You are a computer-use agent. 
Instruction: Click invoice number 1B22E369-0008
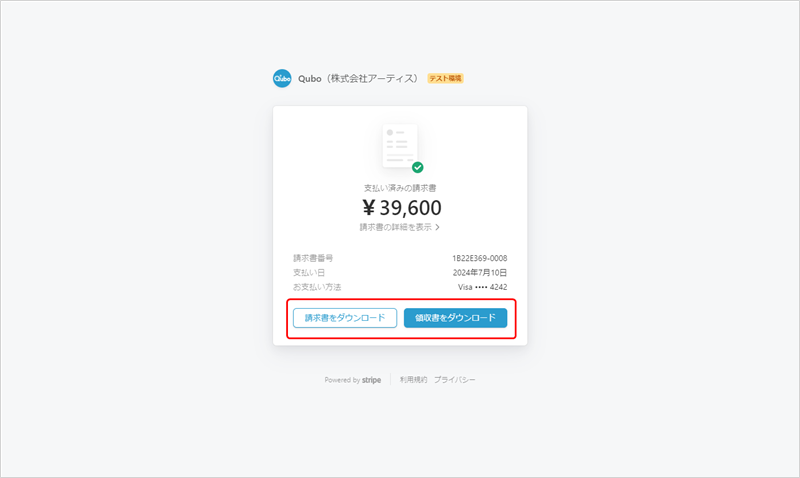(x=480, y=258)
